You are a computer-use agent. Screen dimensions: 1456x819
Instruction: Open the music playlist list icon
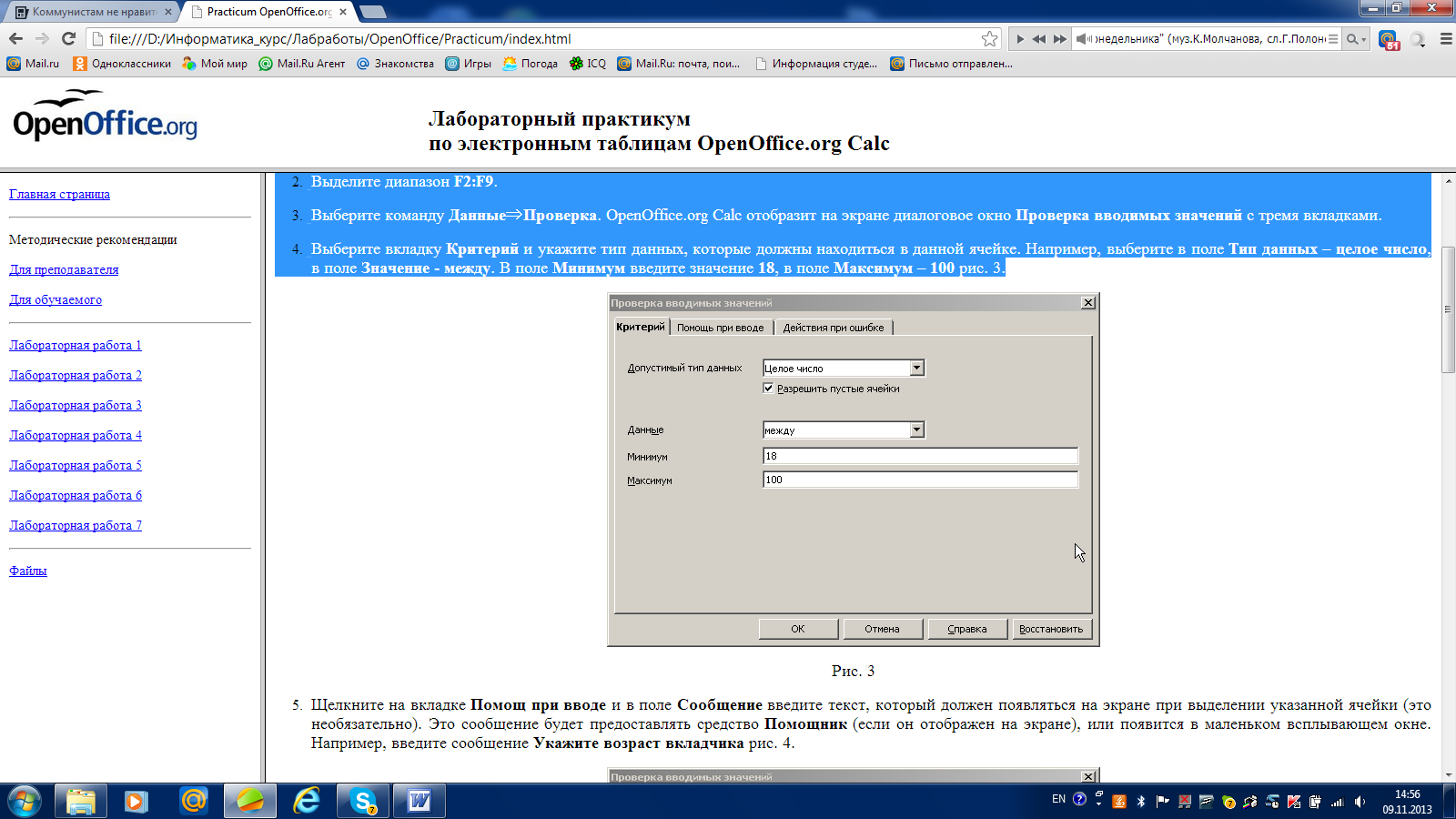point(1333,39)
